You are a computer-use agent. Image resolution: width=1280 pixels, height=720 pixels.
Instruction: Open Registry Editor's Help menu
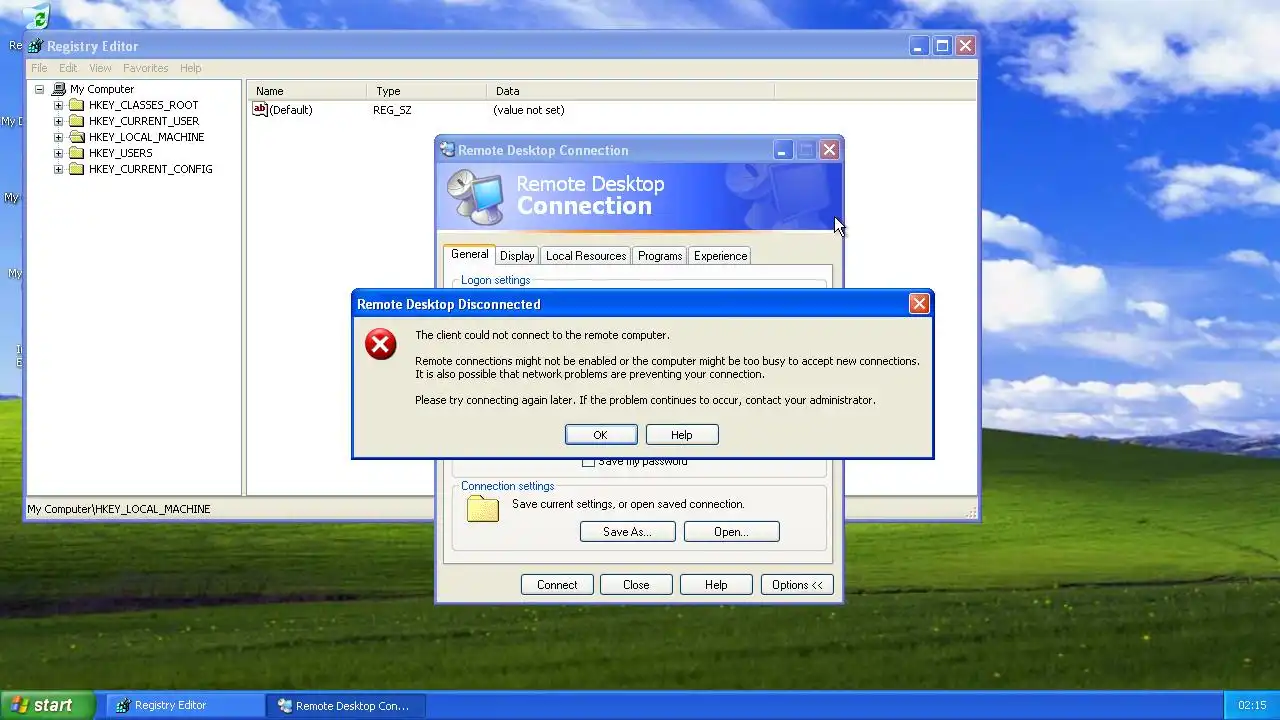191,68
